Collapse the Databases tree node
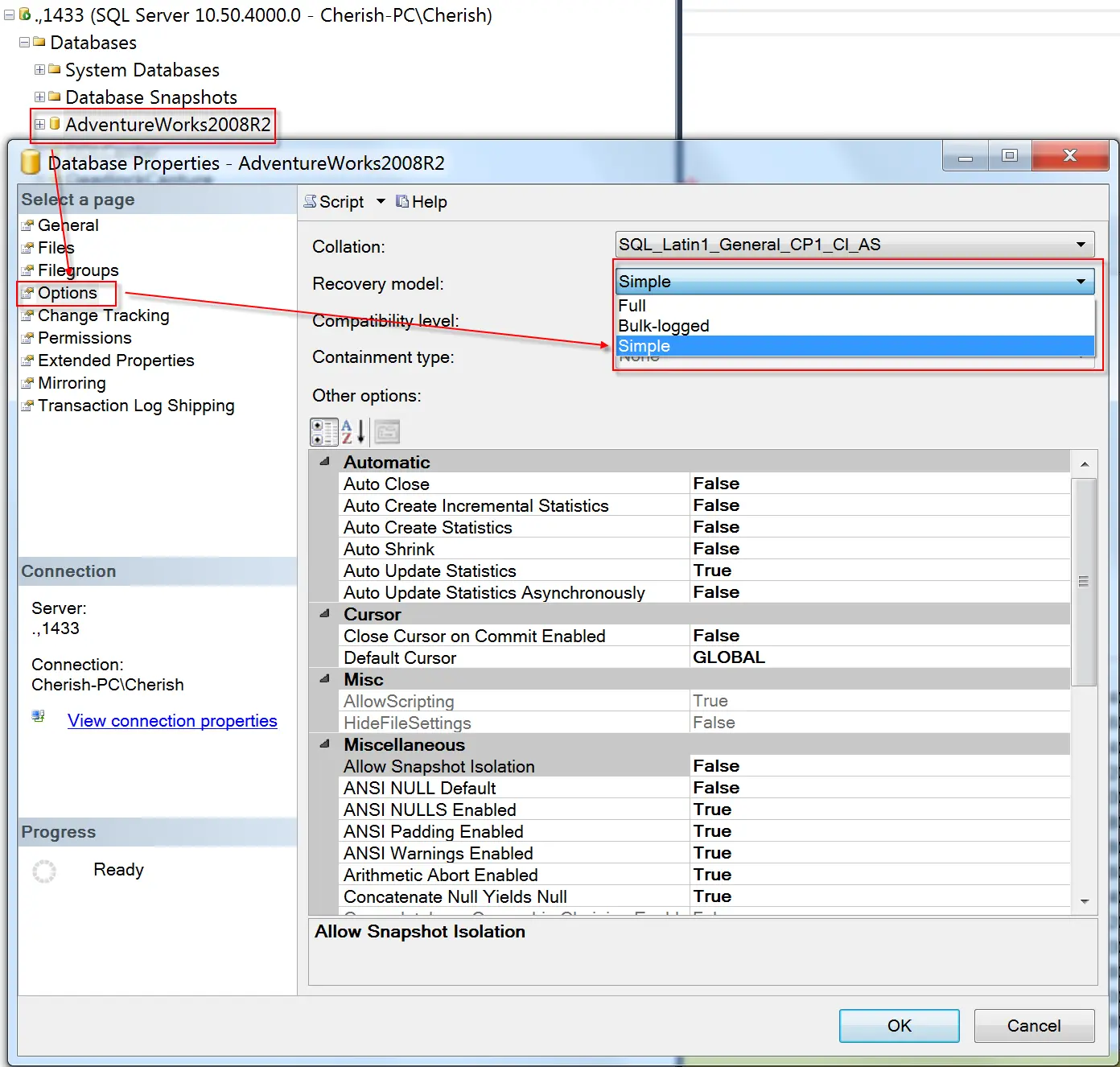 point(24,42)
